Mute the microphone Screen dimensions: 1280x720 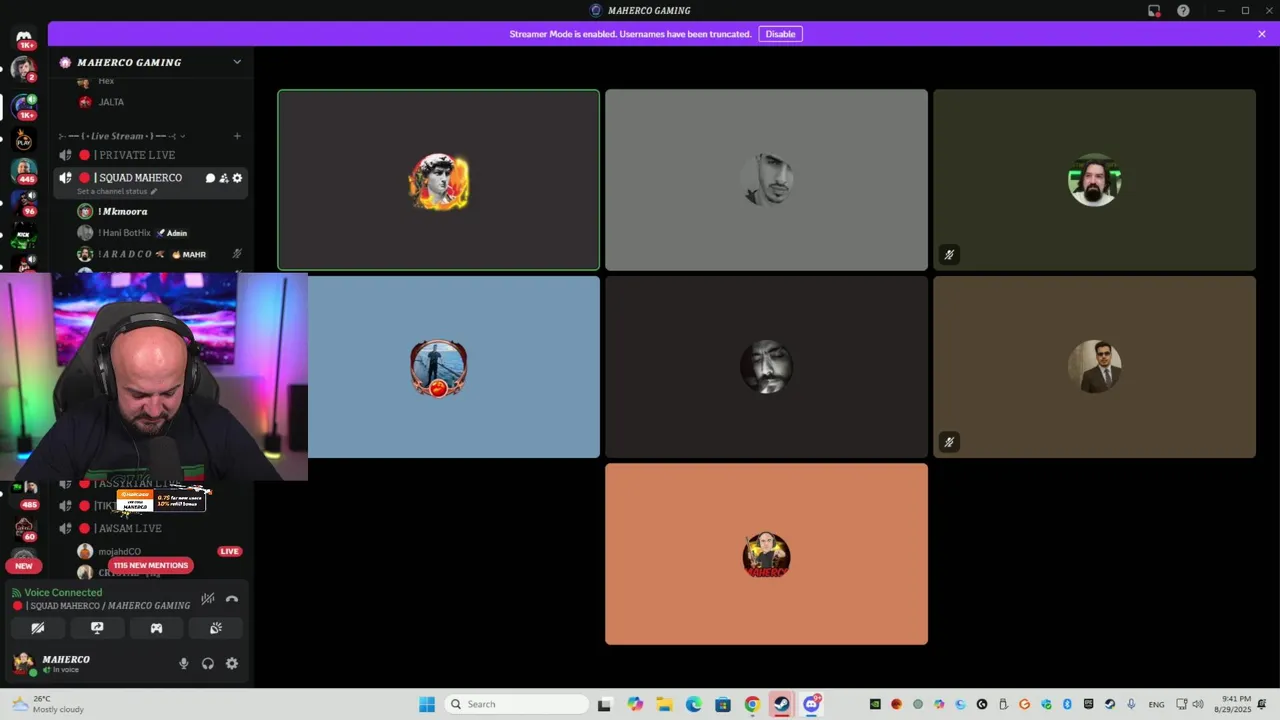point(183,663)
